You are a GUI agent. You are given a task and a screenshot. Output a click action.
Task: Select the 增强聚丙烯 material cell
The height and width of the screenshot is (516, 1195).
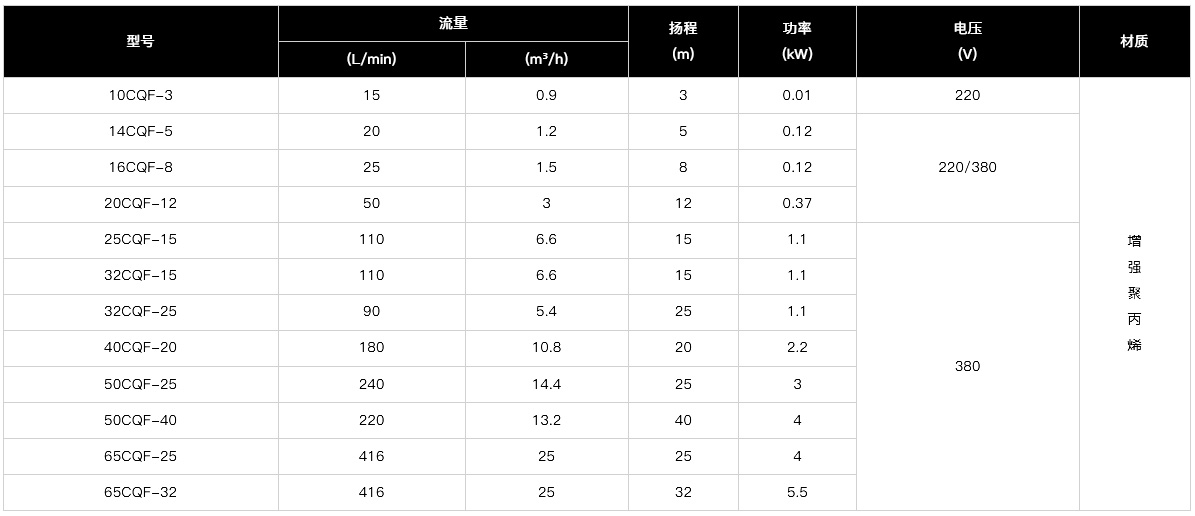click(x=1134, y=293)
